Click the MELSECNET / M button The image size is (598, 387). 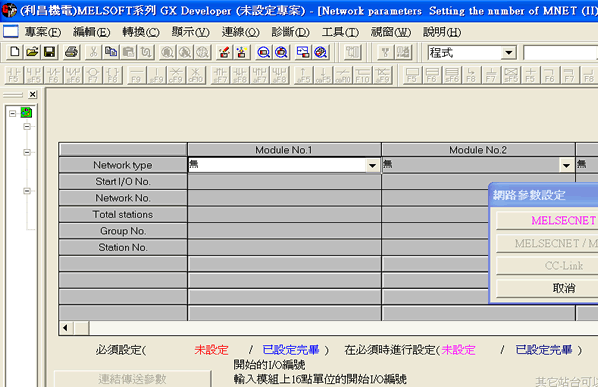[x=547, y=243]
